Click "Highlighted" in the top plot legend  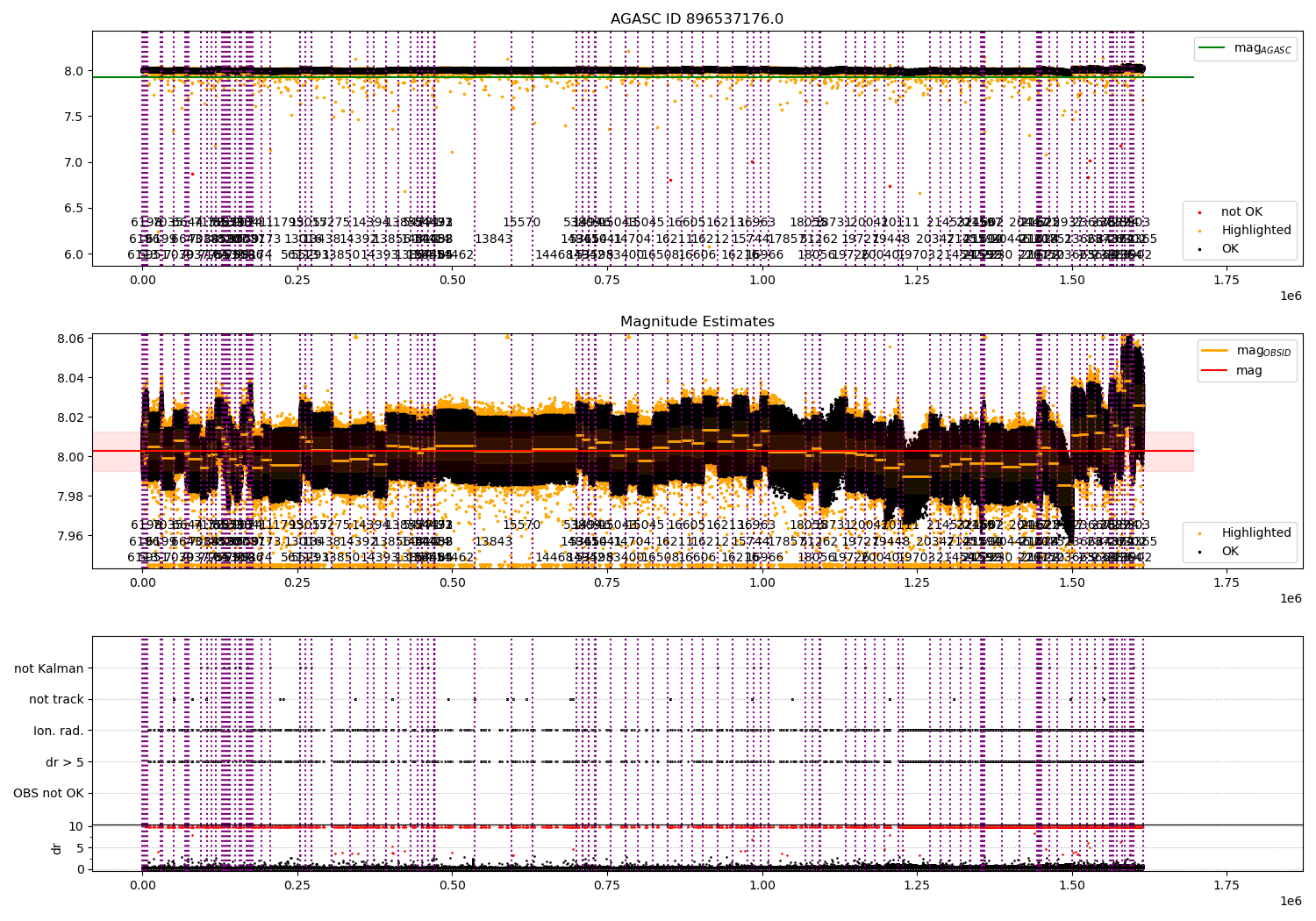pos(1256,231)
